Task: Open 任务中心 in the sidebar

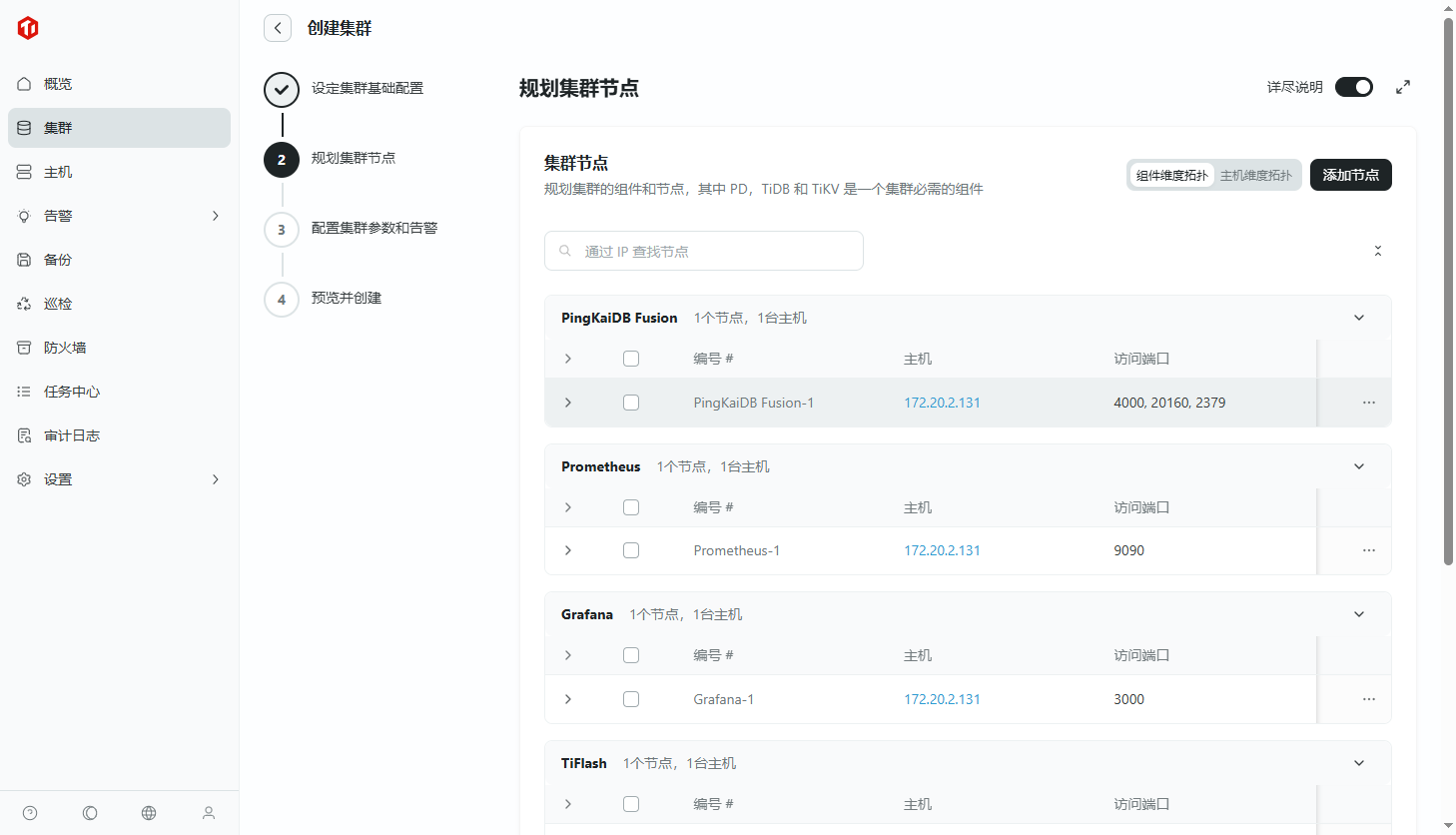Action: (x=119, y=392)
